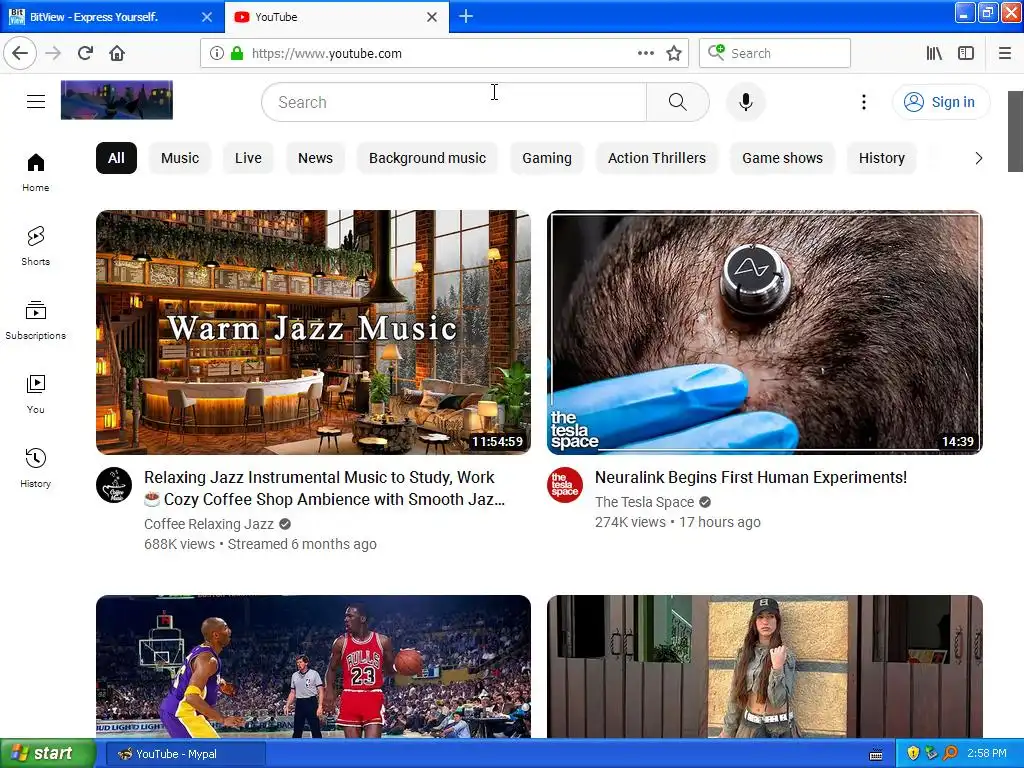Click the YouTube doodle logo
Screen dimensions: 1024x768
117,100
